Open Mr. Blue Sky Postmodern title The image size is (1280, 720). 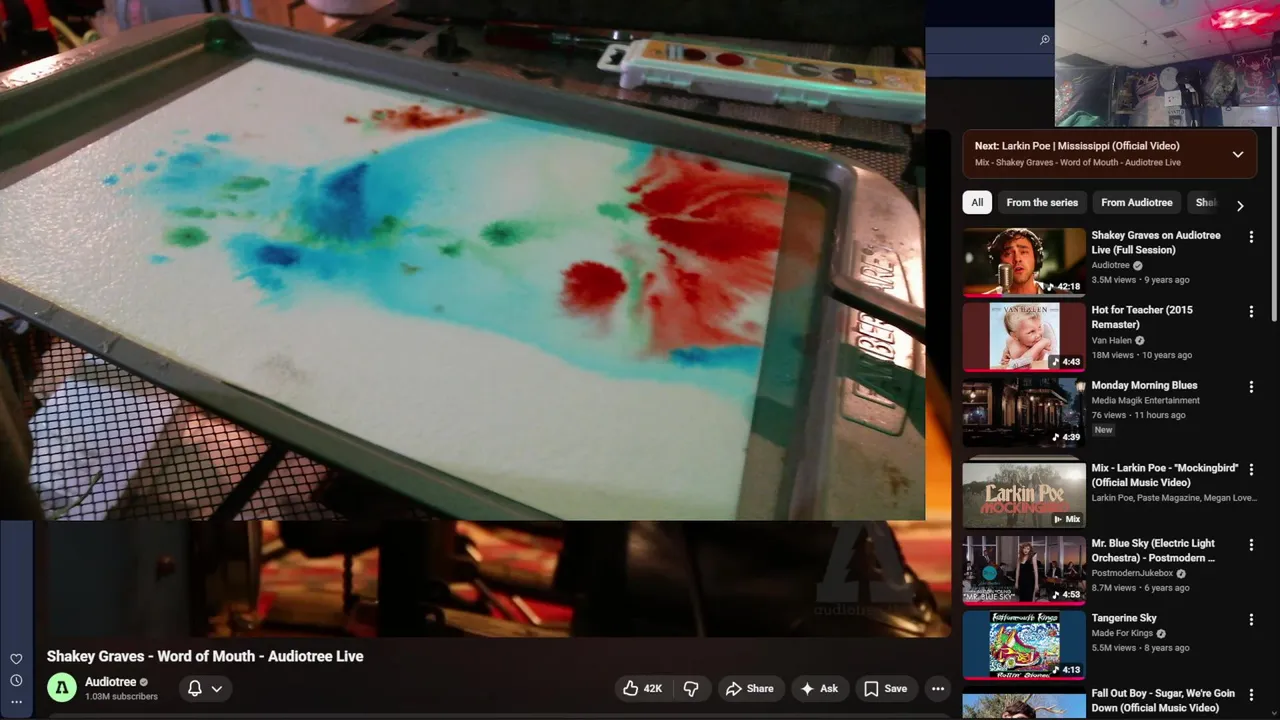1153,551
